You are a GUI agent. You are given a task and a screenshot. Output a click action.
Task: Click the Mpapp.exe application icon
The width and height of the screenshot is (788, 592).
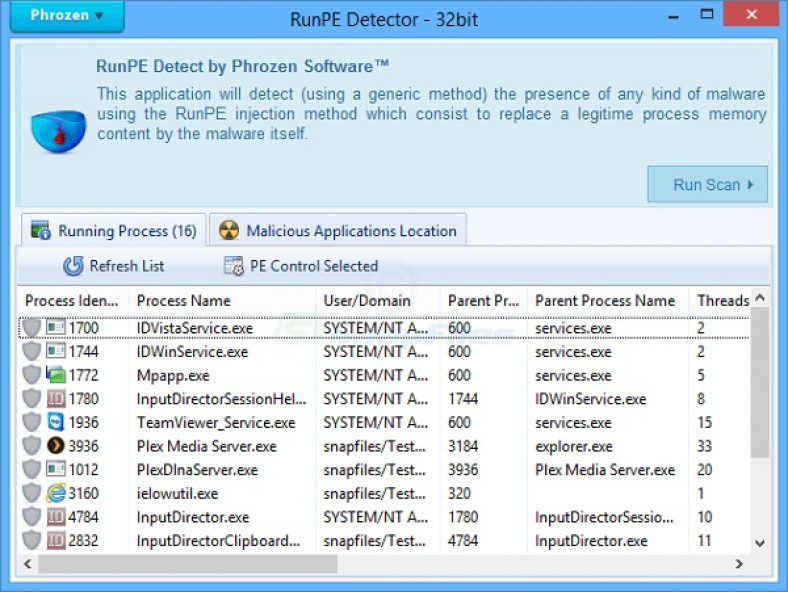[56, 375]
